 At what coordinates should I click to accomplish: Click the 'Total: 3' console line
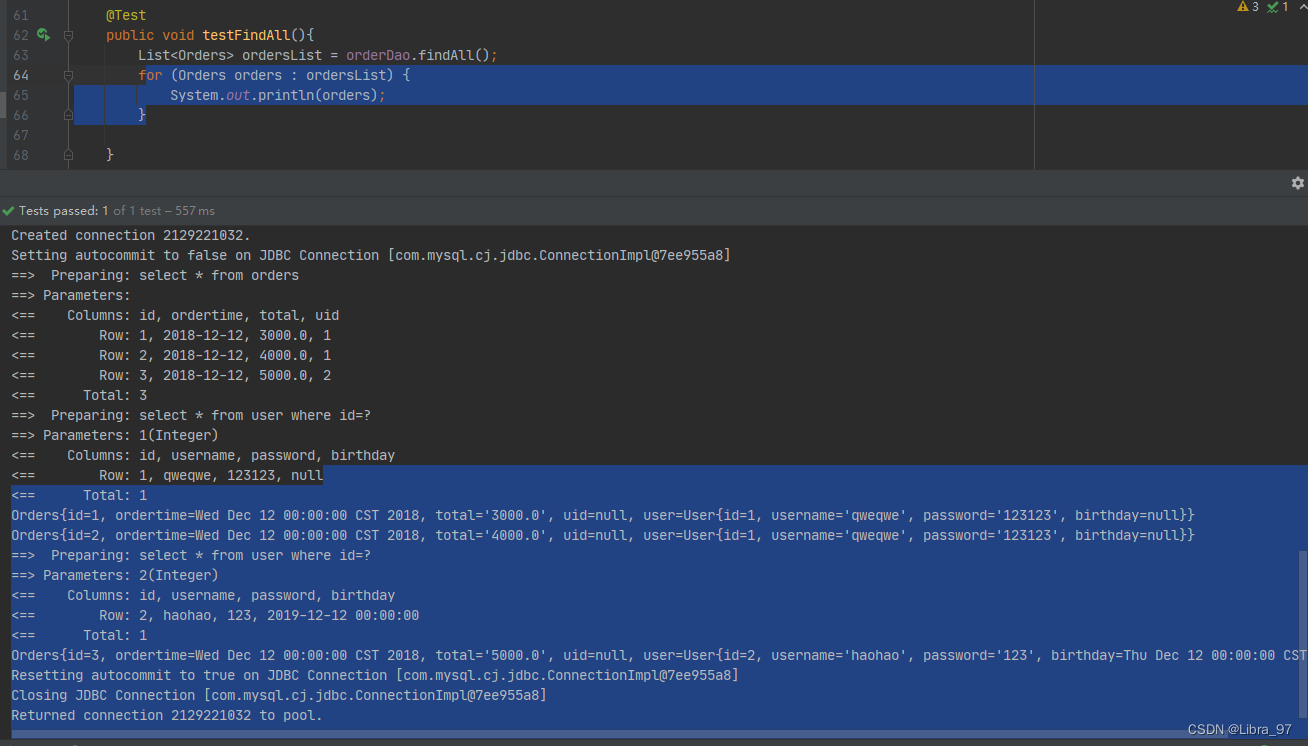point(79,395)
